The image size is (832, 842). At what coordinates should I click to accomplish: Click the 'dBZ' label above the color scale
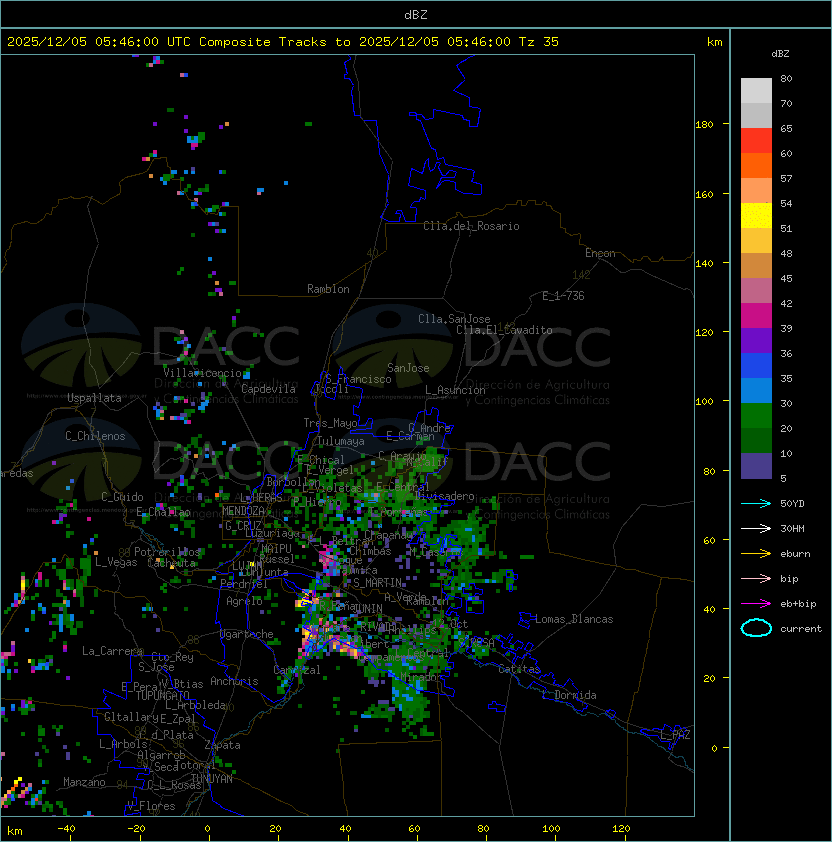pos(780,54)
